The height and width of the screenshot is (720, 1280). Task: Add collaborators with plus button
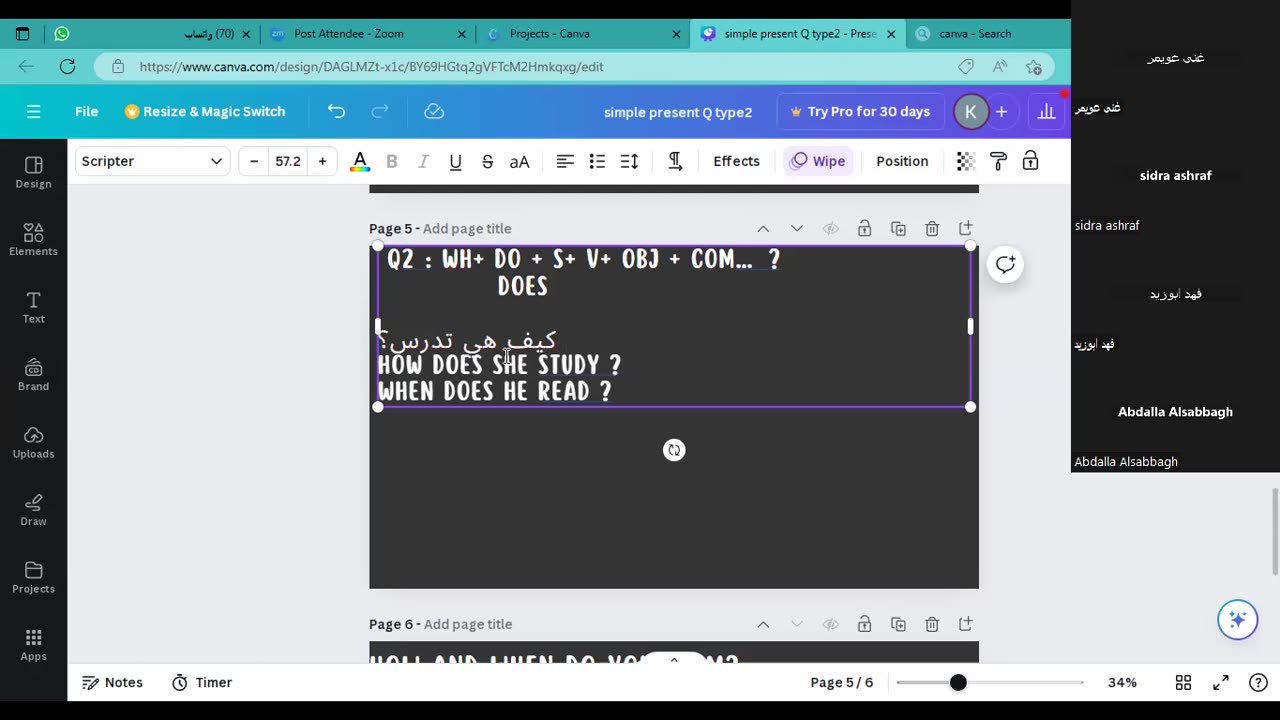1001,112
